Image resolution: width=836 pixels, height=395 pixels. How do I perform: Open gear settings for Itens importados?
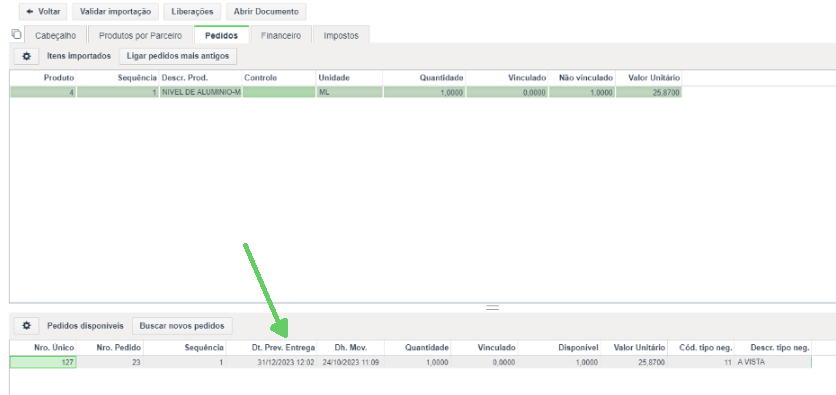[x=26, y=56]
